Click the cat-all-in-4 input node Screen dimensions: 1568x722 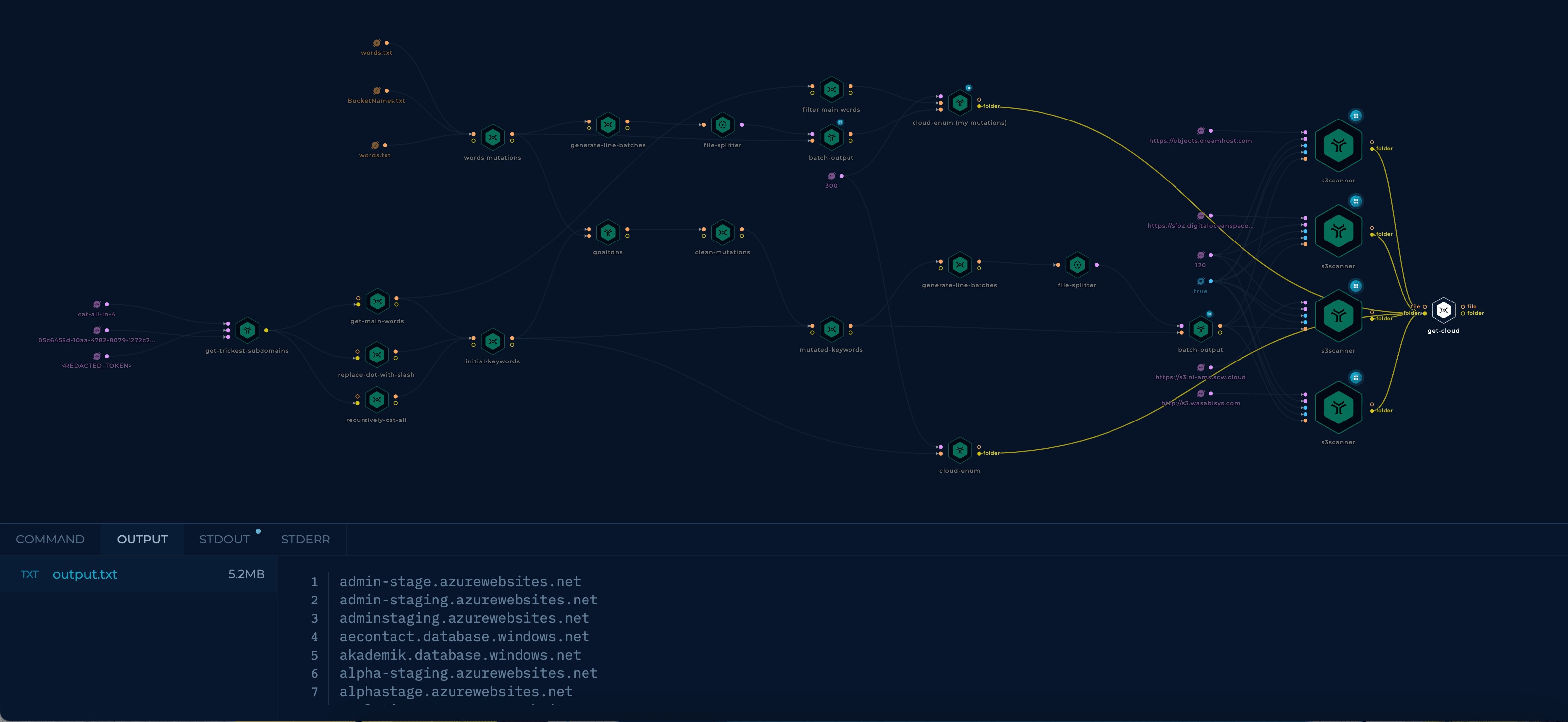pos(97,305)
